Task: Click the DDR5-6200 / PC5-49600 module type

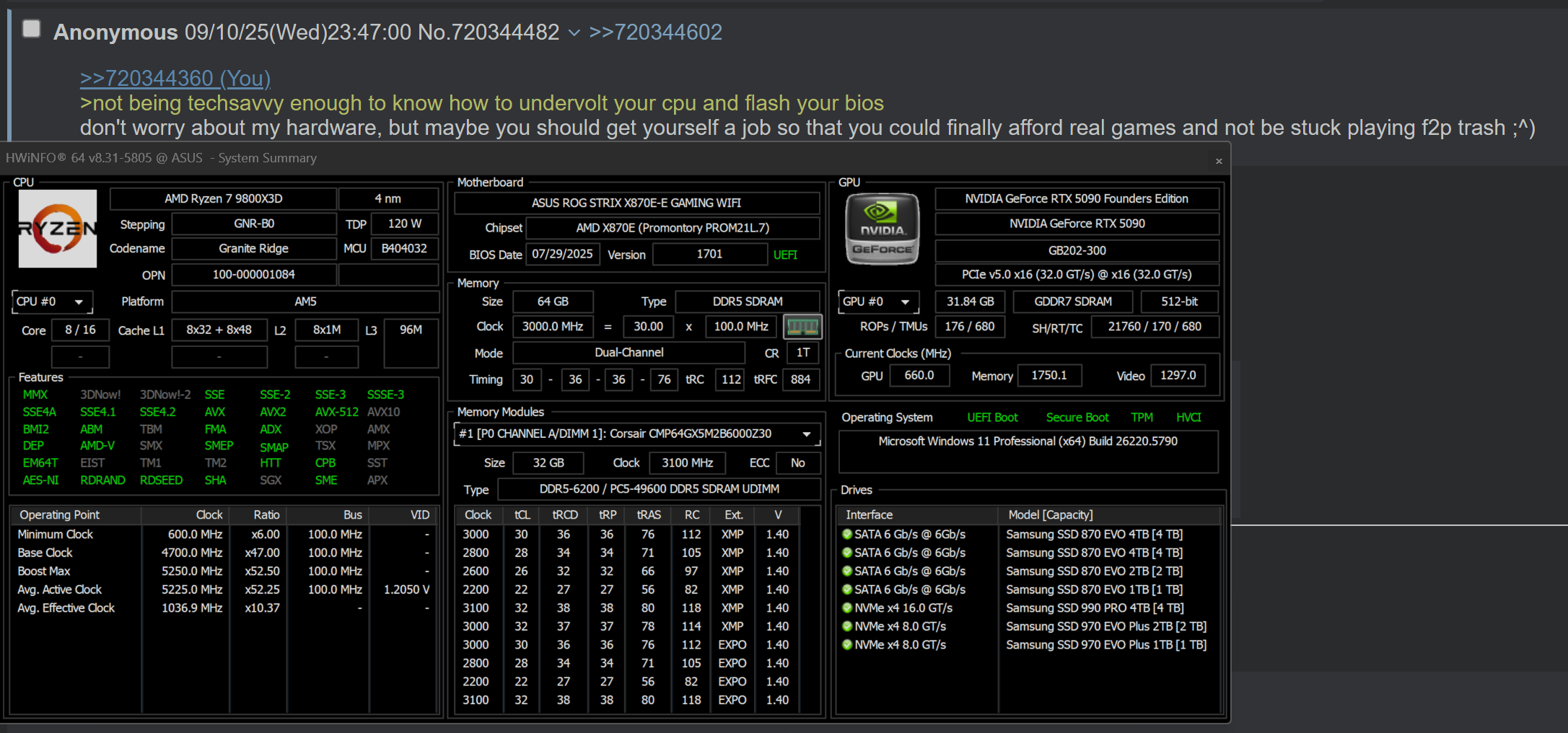Action: pos(659,489)
